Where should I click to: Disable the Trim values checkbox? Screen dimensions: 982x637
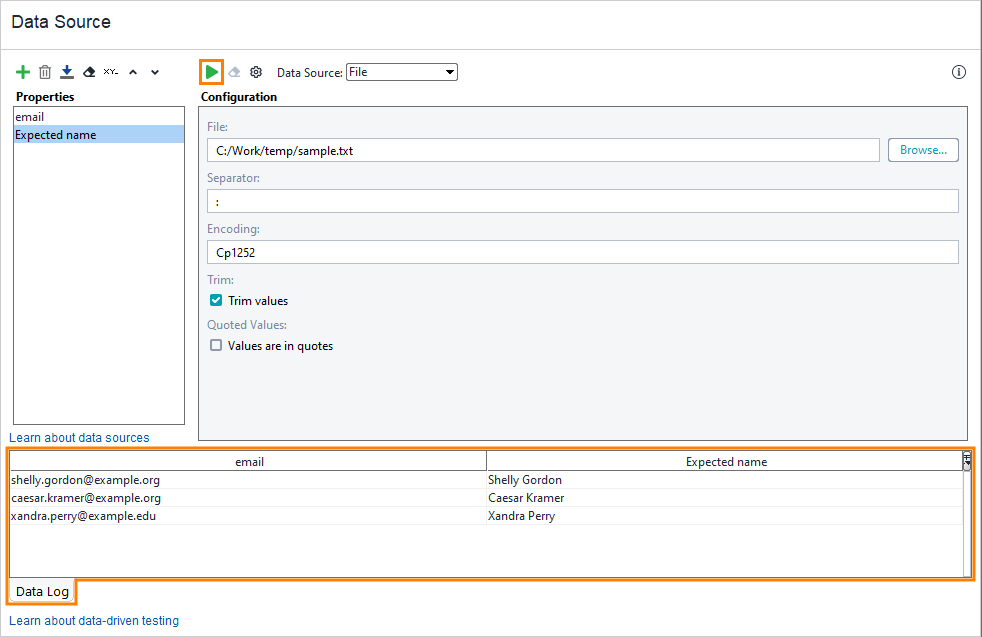coord(215,300)
